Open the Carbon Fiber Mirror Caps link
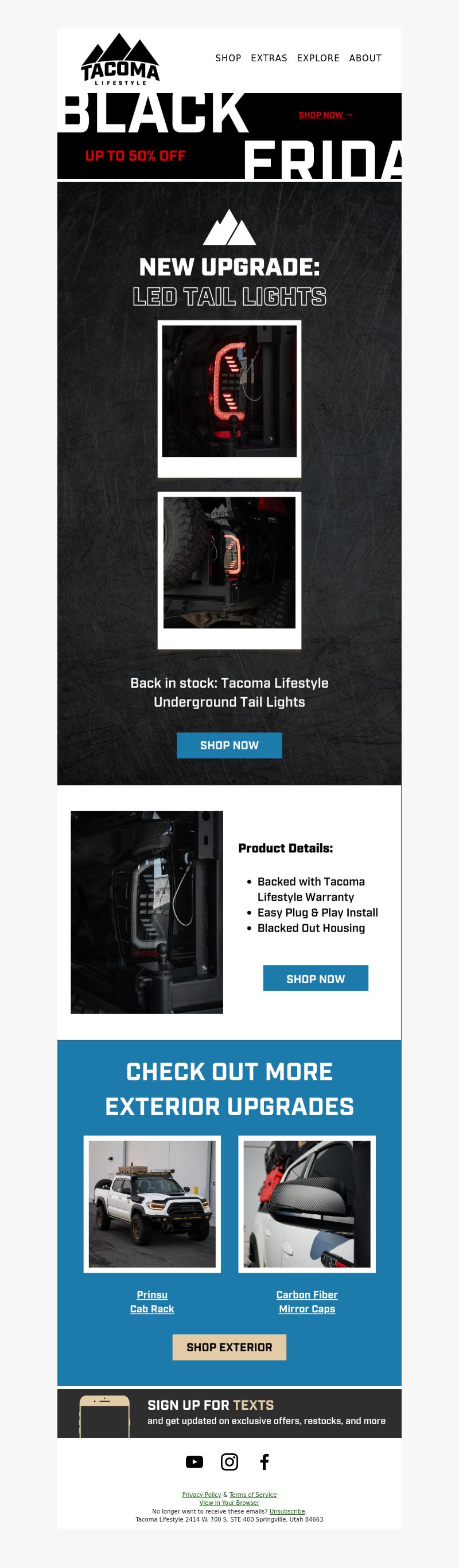The height and width of the screenshot is (1568, 459). [306, 1301]
